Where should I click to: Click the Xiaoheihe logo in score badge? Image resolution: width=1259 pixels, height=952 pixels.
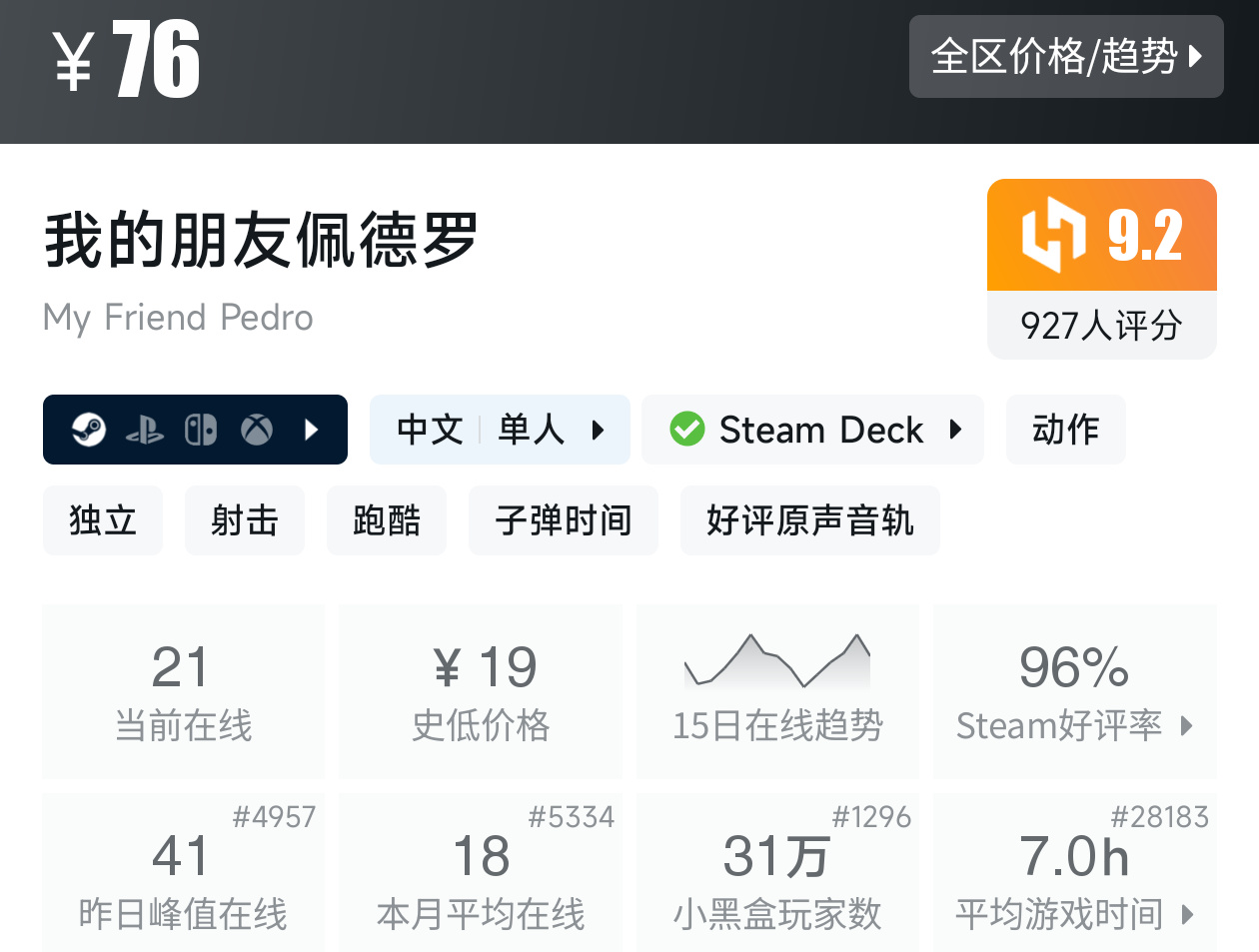[x=1053, y=235]
